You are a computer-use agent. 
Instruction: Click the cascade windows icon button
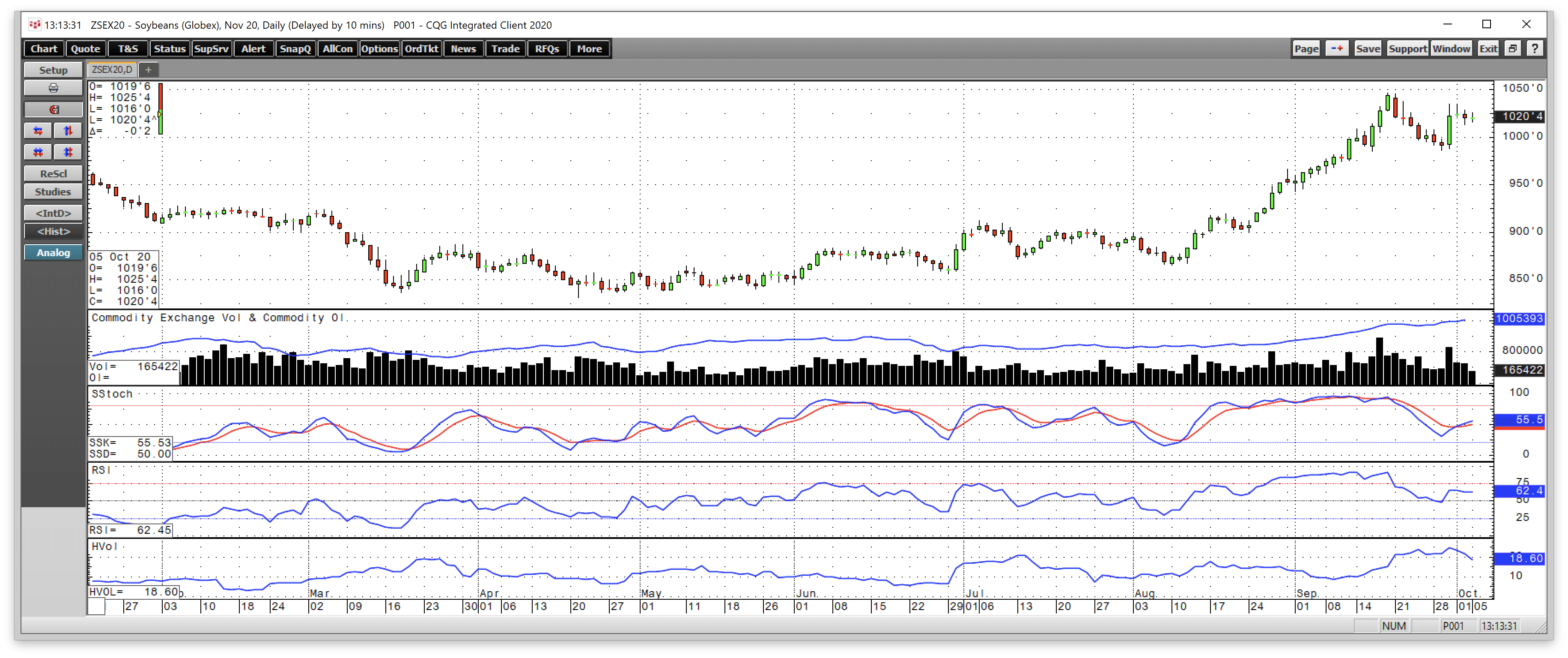1512,49
